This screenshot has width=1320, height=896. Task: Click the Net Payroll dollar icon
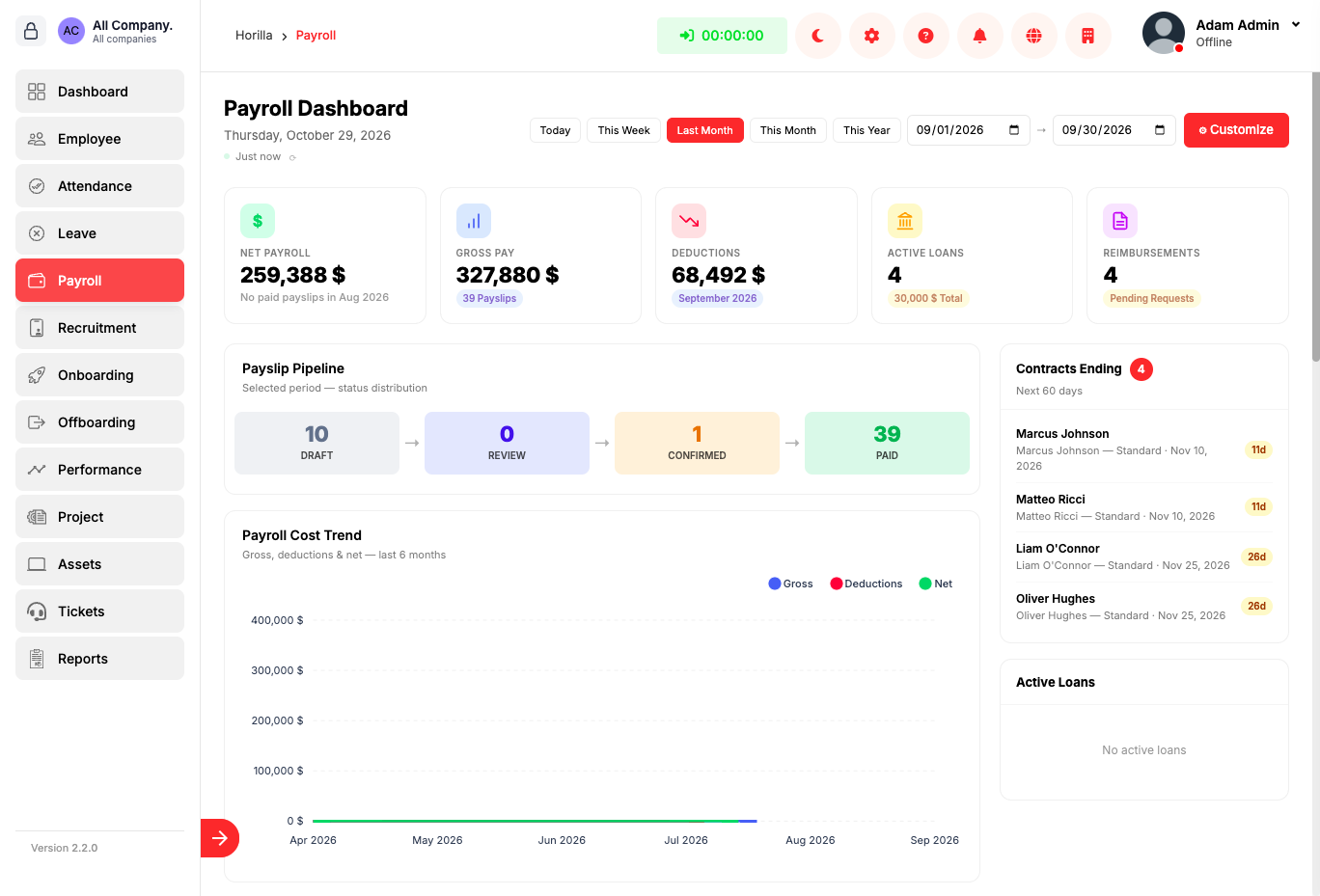pos(258,221)
